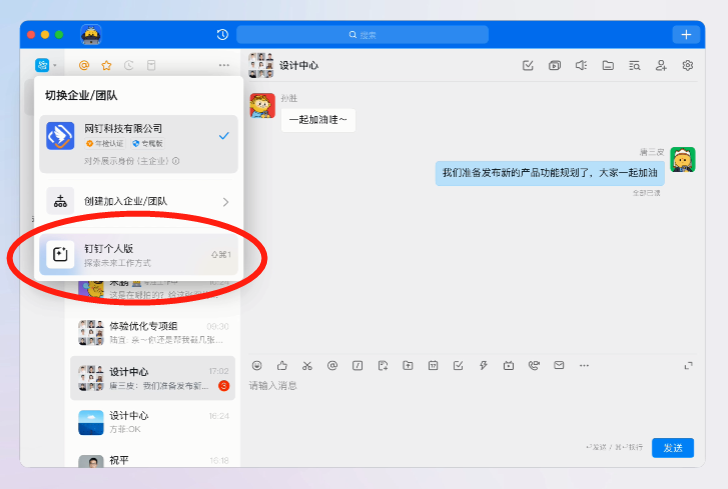This screenshot has height=489, width=728.
Task: Click the 发送 send button
Action: (x=673, y=448)
